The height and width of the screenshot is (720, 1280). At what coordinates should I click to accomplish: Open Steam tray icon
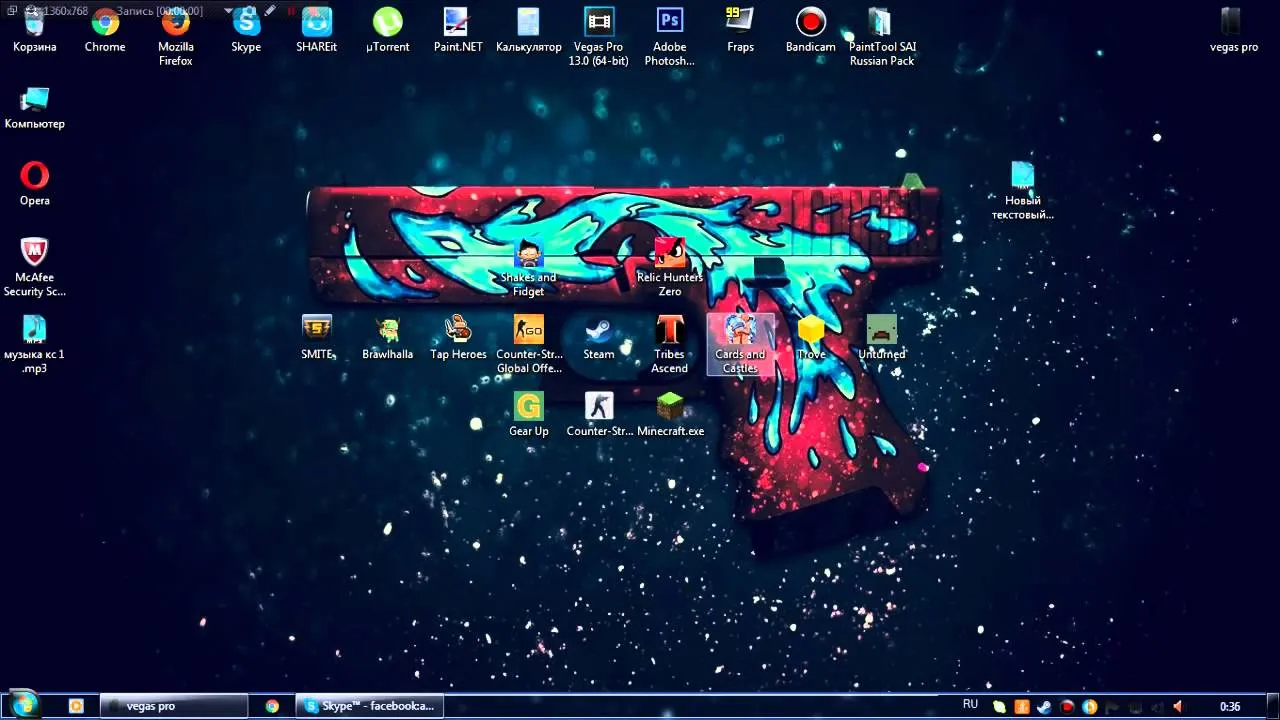click(1044, 707)
